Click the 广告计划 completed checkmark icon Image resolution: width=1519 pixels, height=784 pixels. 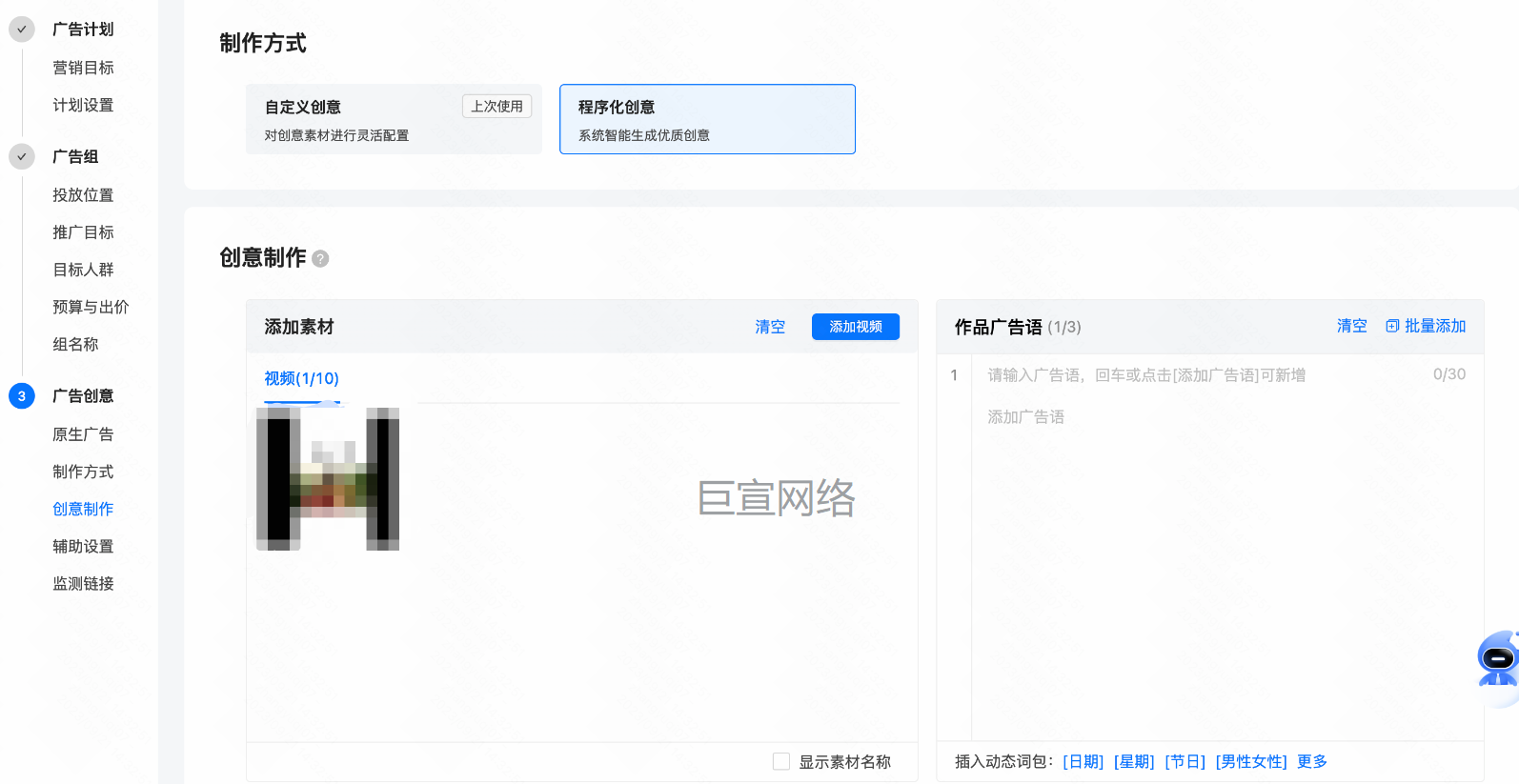(x=22, y=30)
